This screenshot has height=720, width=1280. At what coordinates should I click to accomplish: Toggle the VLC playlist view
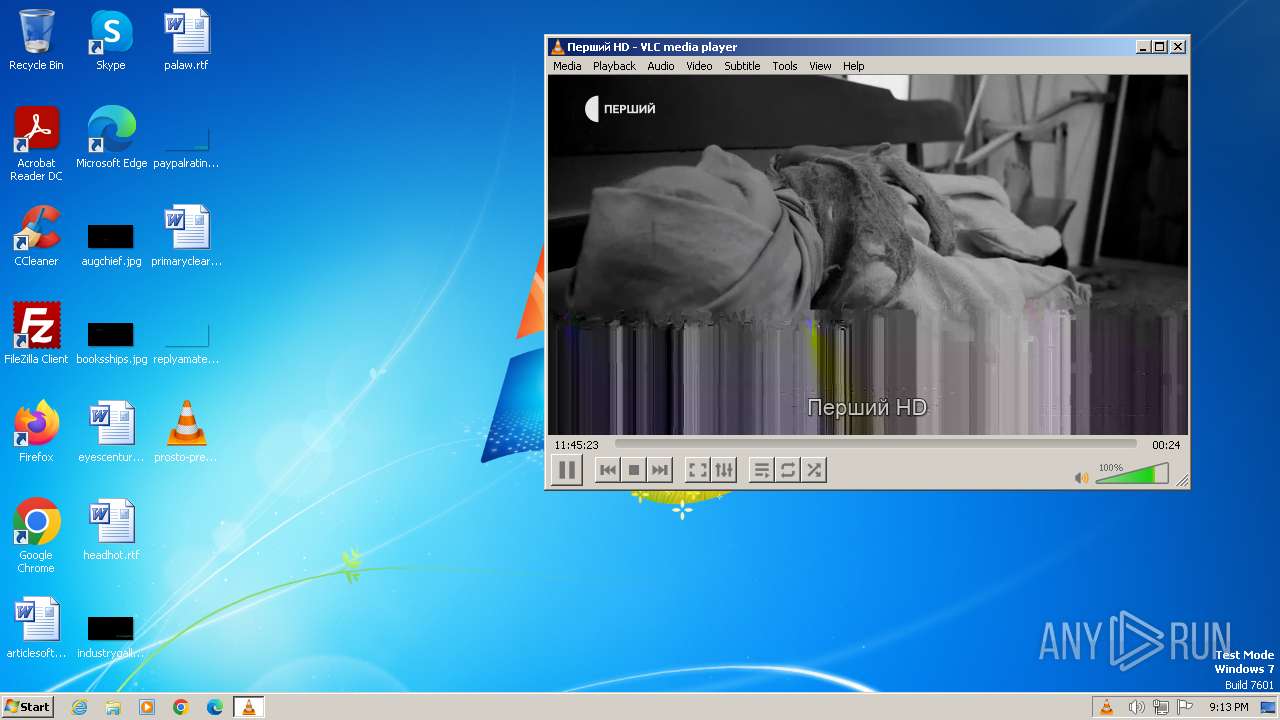762,470
